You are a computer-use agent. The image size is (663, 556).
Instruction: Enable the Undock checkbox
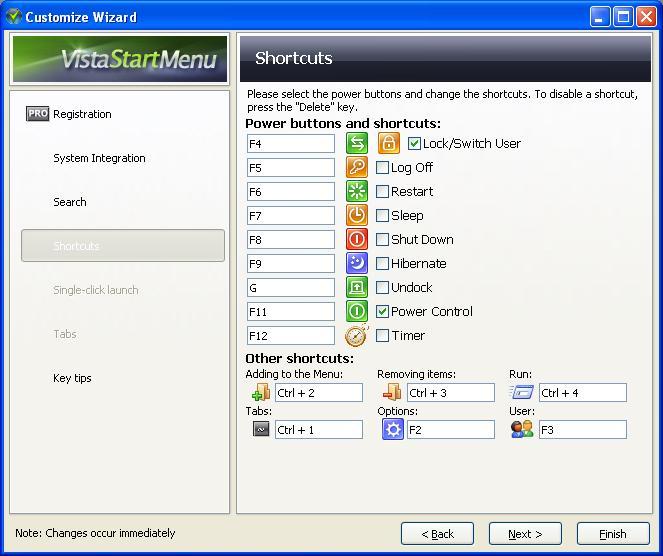tap(382, 288)
